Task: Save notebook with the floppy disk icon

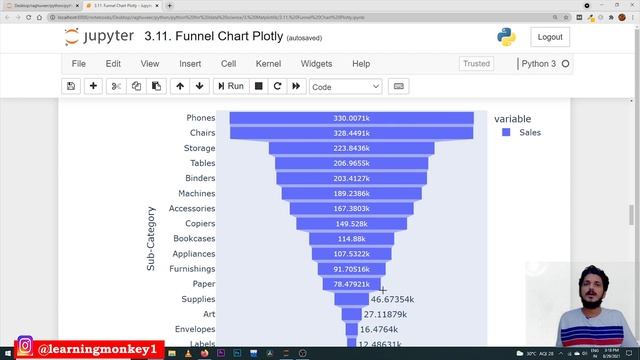Action: 71,86
